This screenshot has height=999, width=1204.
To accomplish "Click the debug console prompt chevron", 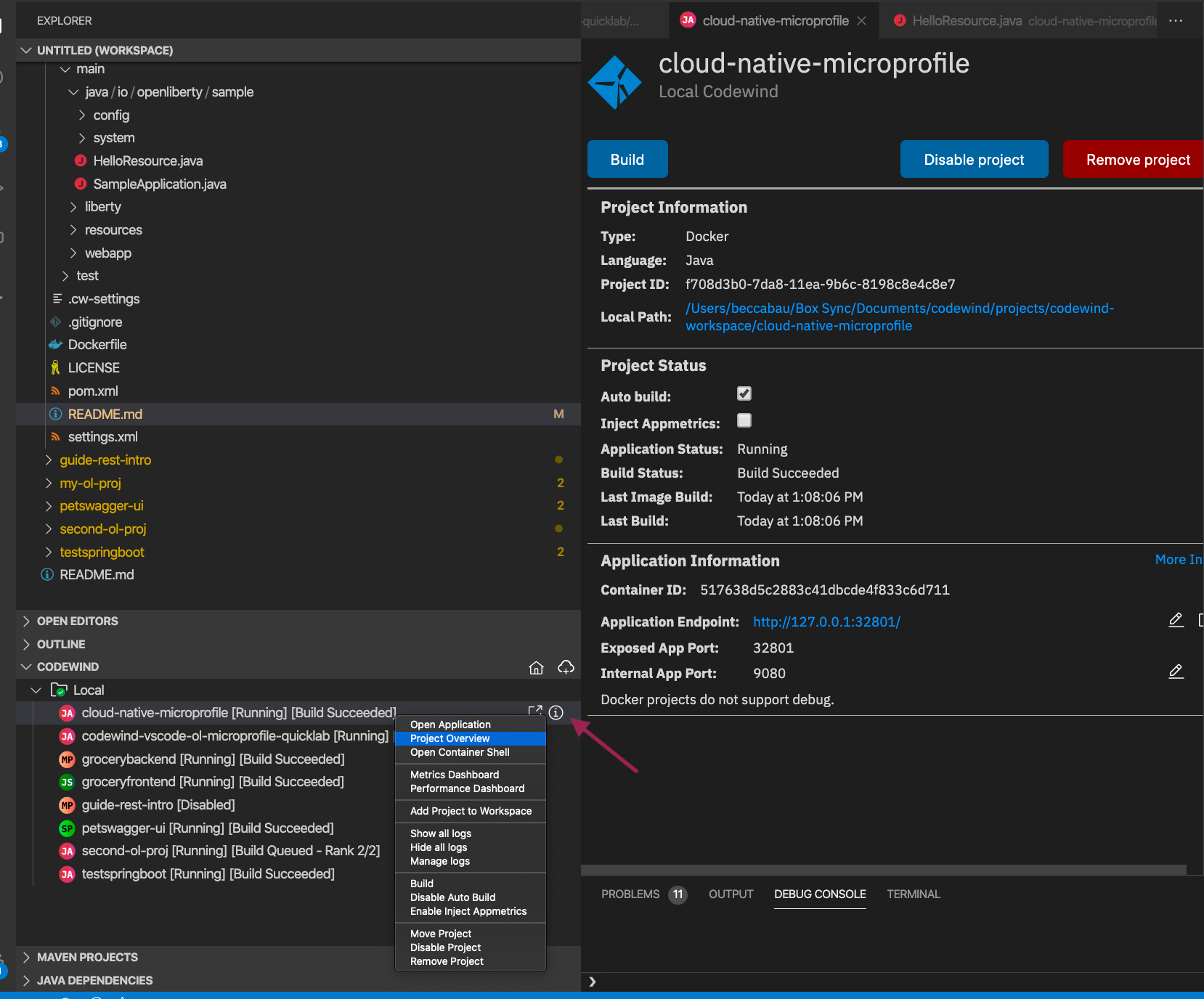I will (x=593, y=982).
